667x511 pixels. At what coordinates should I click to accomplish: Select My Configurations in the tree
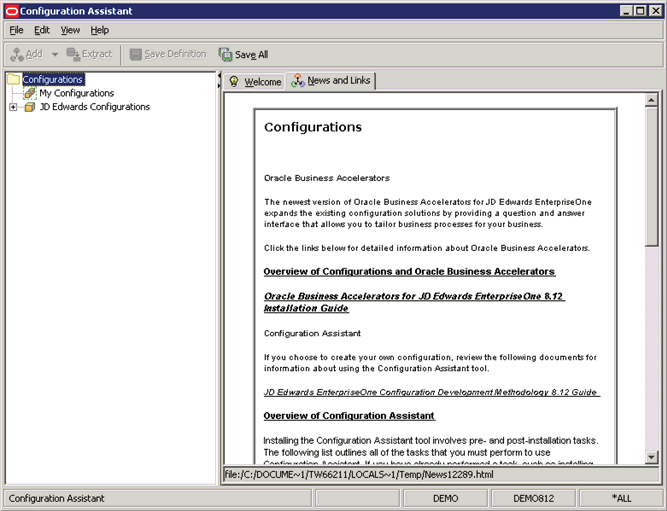click(77, 93)
